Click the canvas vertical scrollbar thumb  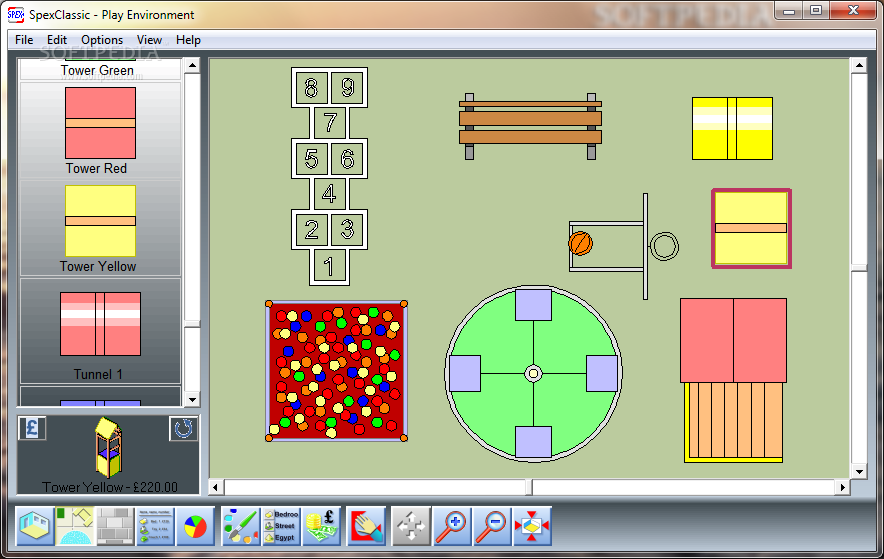point(859,268)
